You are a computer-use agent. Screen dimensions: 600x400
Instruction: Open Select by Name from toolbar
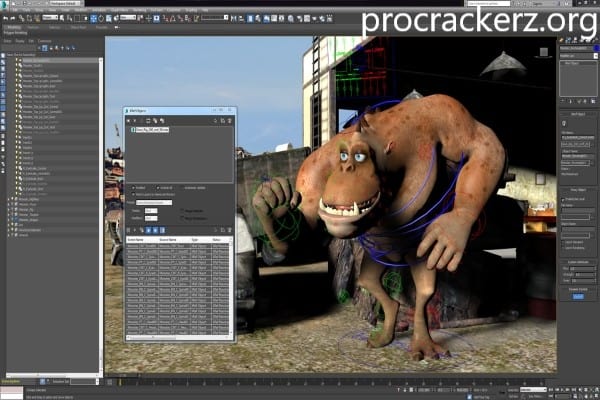[70, 18]
